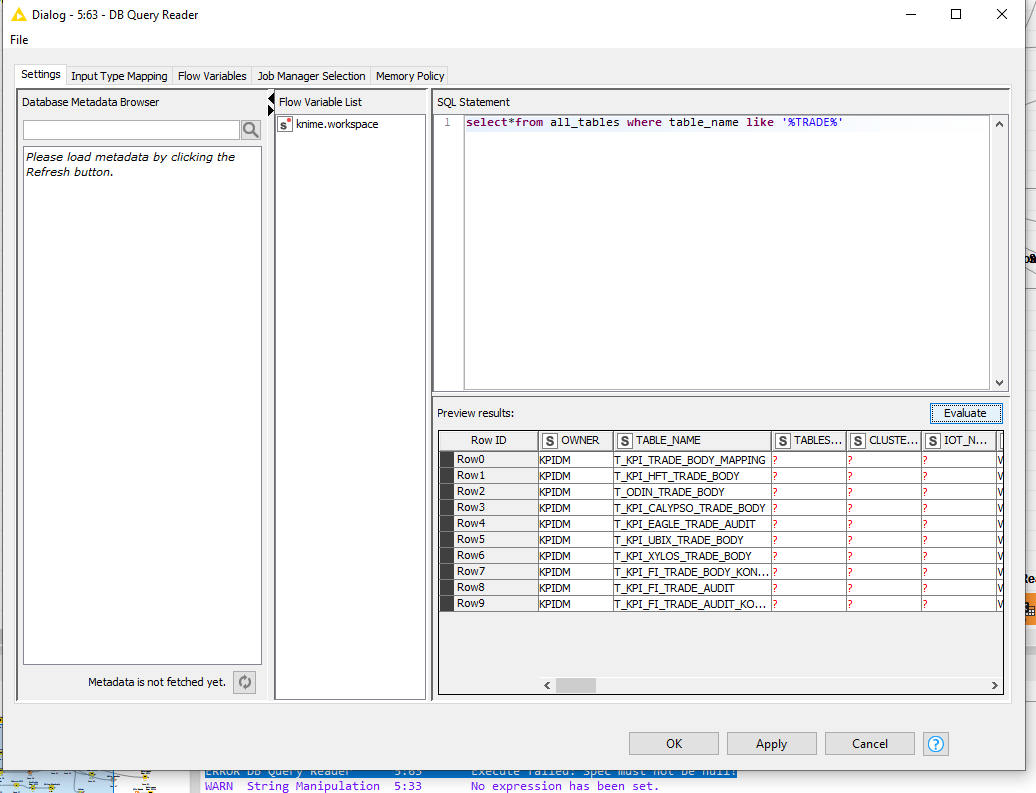Click the SQL editor scroll down arrow
Screen dimensions: 1036x793
click(x=999, y=383)
